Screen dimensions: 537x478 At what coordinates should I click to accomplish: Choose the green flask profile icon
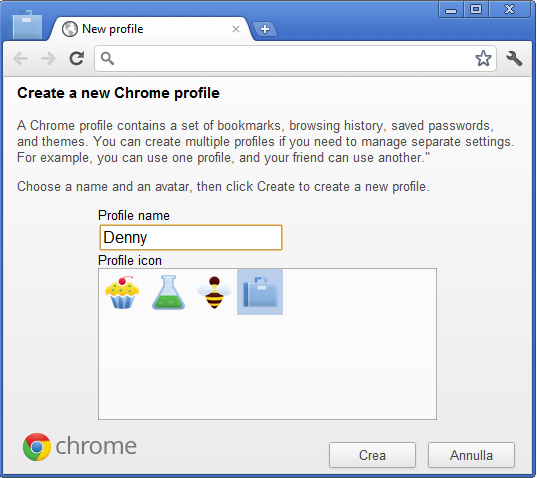pyautogui.click(x=168, y=292)
